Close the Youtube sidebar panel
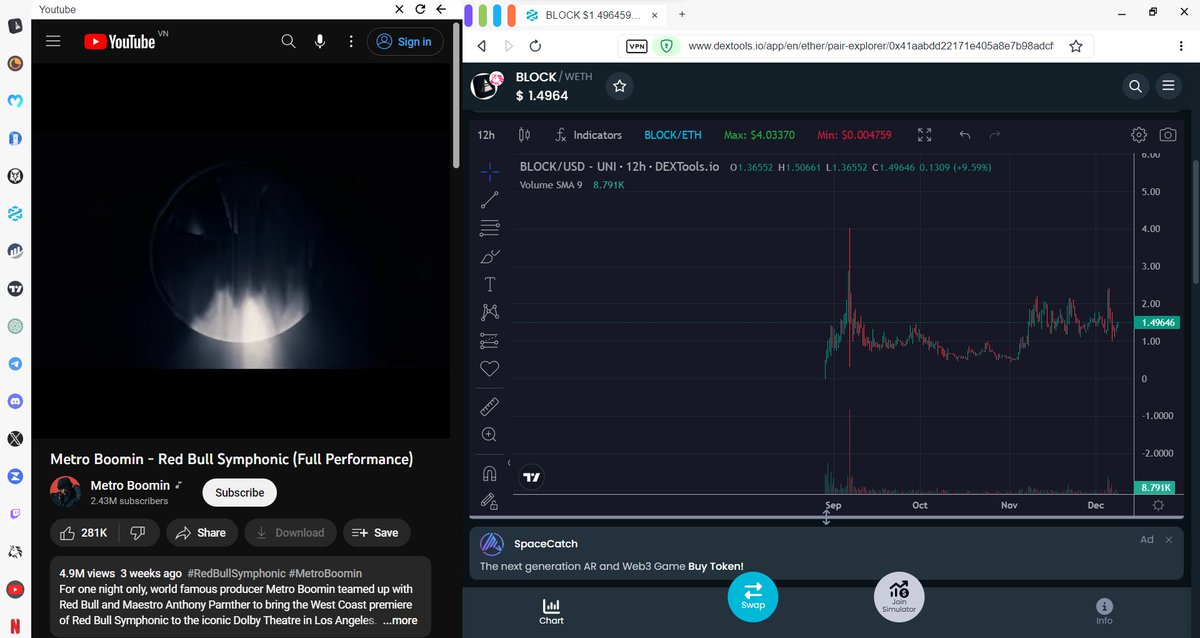This screenshot has width=1200, height=638. click(400, 9)
